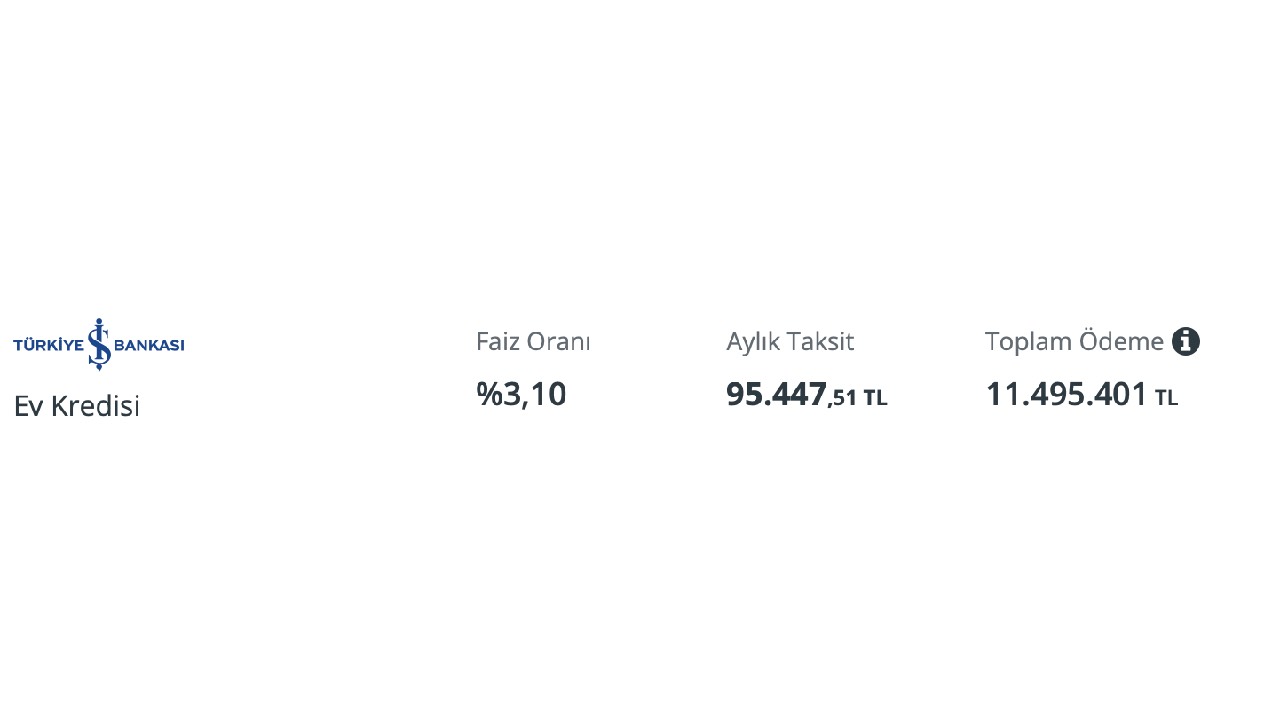Select the word Oranı in the interest label
Image resolution: width=1280 pixels, height=720 pixels.
pyautogui.click(x=559, y=342)
